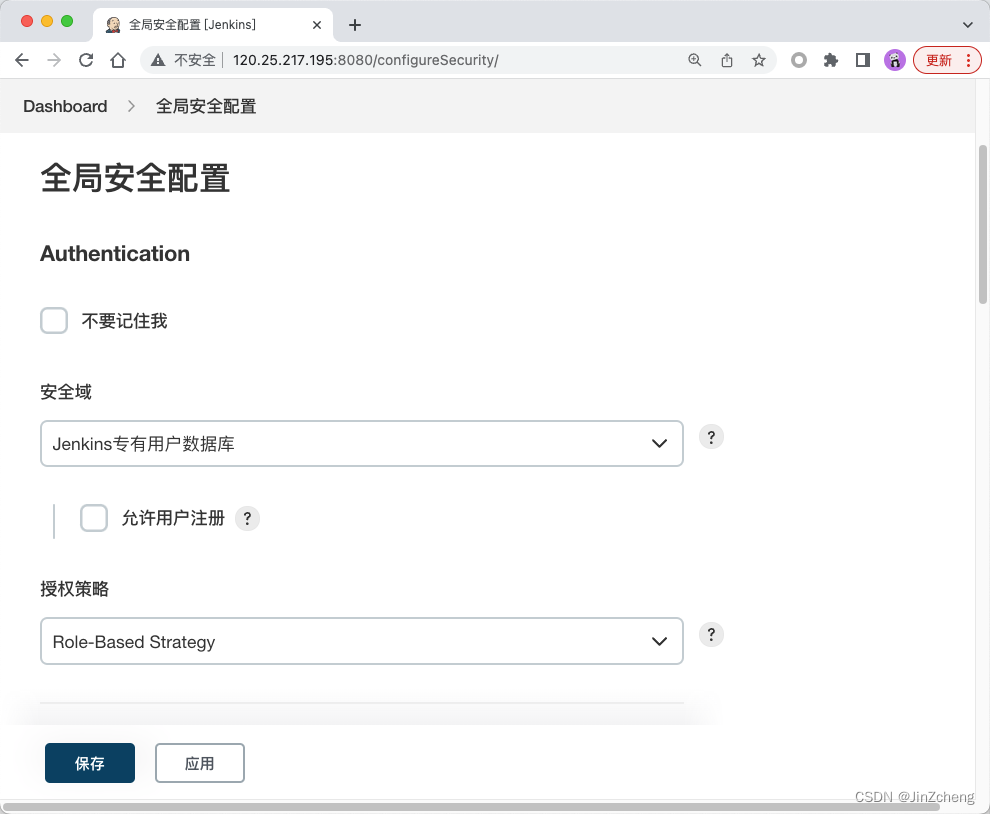
Task: Open the 授权策略 Role-Based Strategy dropdown
Action: pyautogui.click(x=362, y=641)
